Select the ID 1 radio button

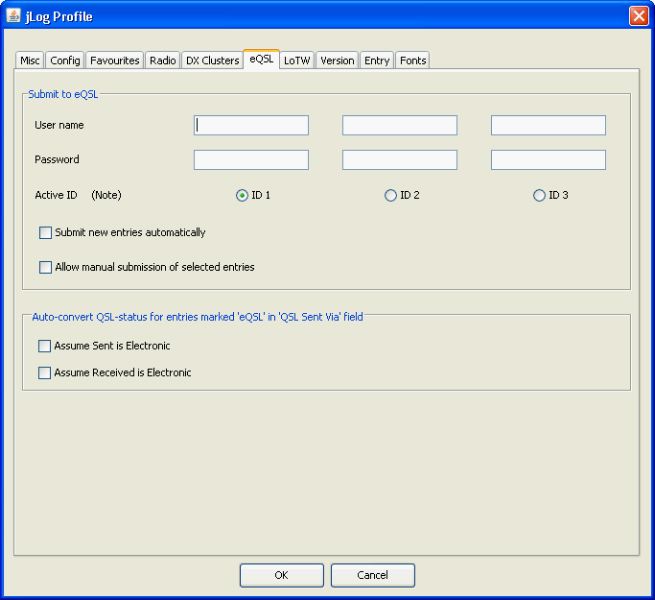point(242,196)
